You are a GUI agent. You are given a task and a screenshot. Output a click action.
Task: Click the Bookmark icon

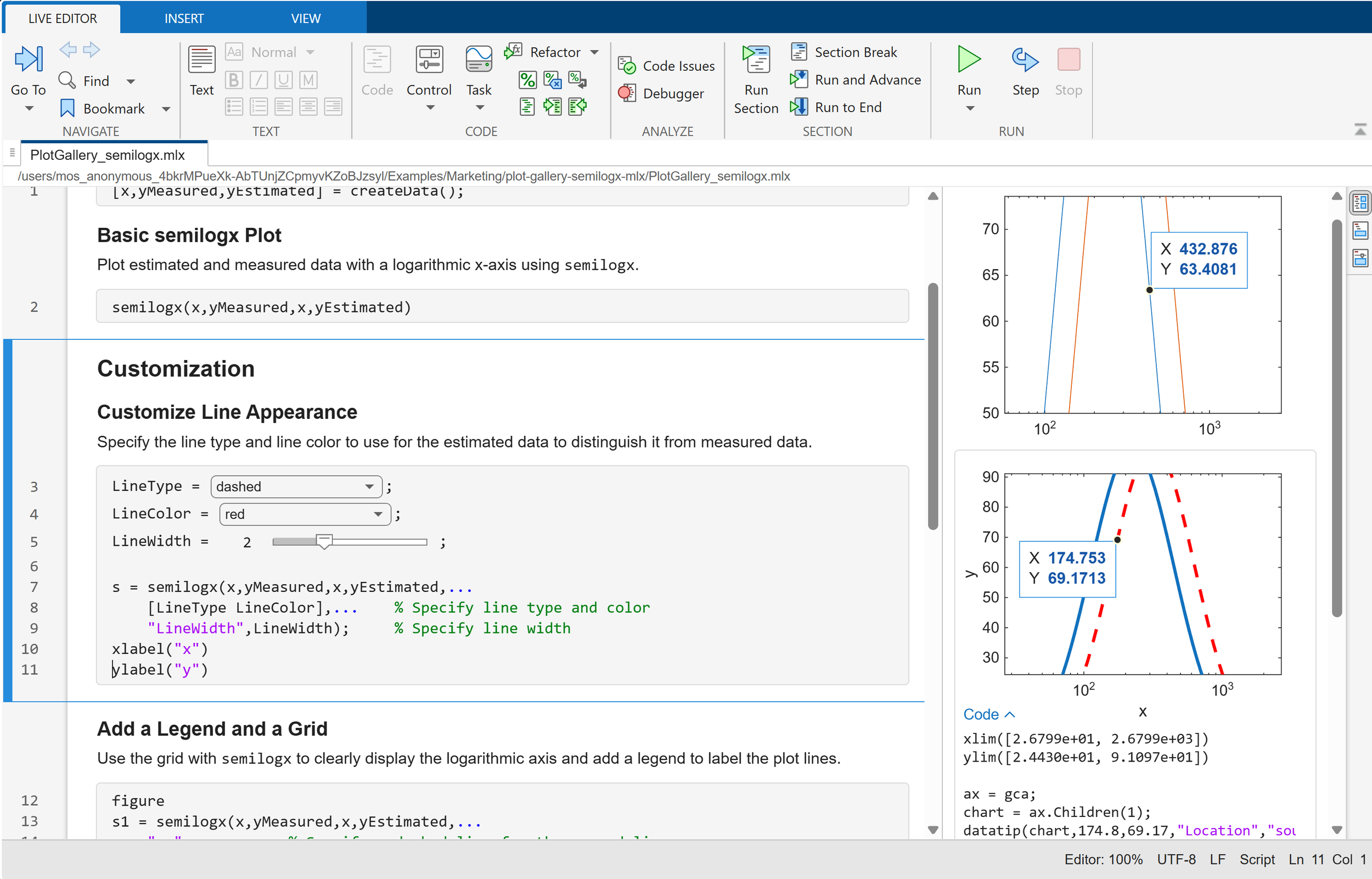[x=68, y=108]
